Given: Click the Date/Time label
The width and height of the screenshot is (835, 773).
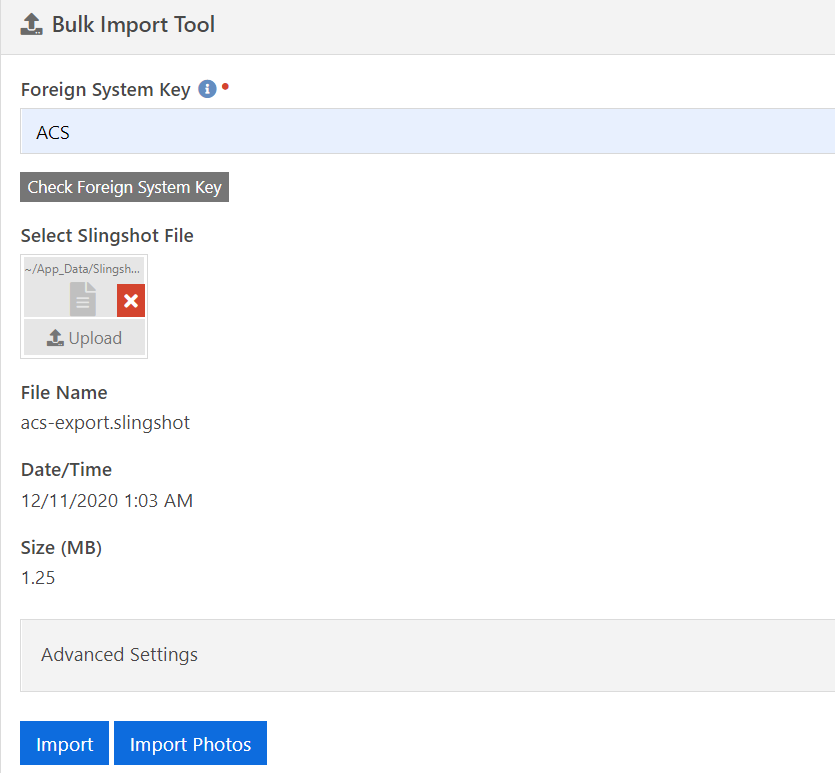Looking at the screenshot, I should click(x=66, y=470).
